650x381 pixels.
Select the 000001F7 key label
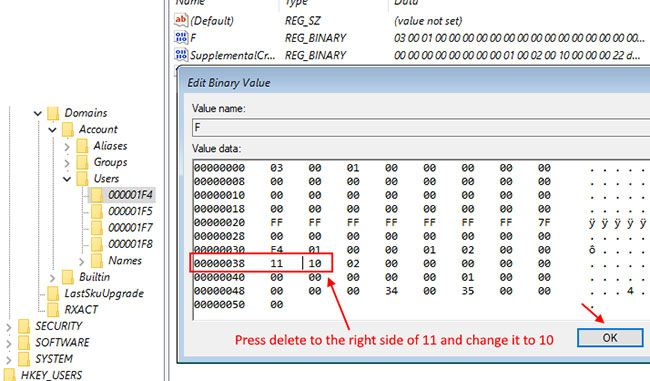click(x=130, y=228)
